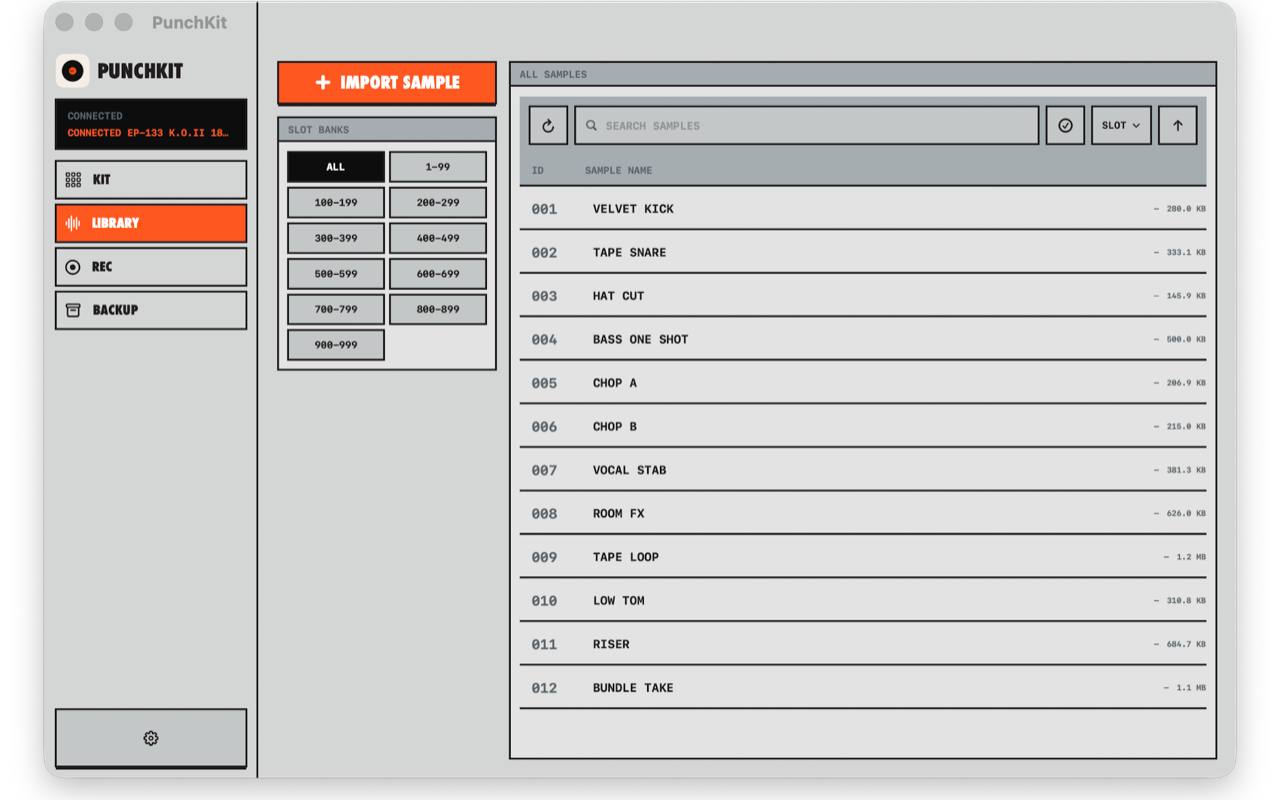This screenshot has height=800, width=1280.
Task: Select slot bank 300-399
Action: coord(336,238)
